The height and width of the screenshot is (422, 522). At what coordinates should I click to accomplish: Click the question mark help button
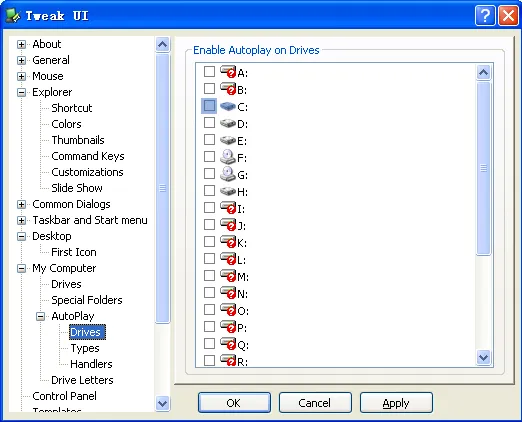pyautogui.click(x=485, y=15)
